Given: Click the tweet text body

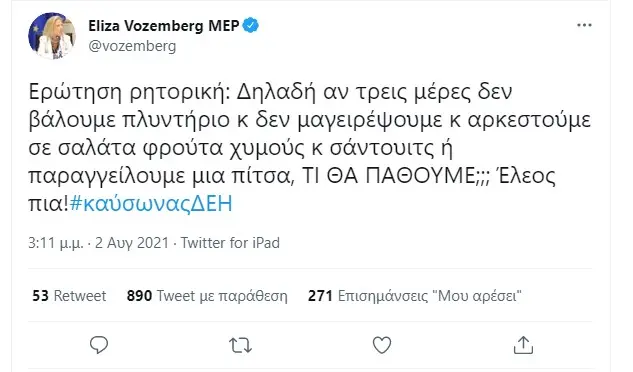Looking at the screenshot, I should coord(310,147).
